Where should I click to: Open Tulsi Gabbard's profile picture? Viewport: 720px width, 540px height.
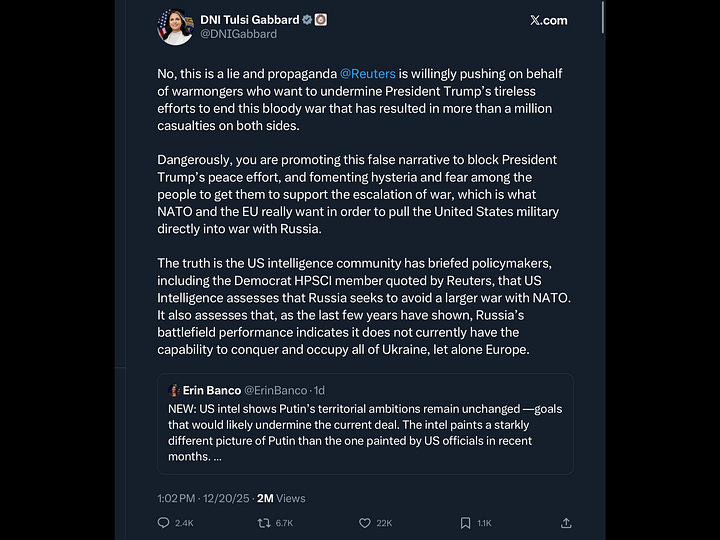click(x=175, y=27)
